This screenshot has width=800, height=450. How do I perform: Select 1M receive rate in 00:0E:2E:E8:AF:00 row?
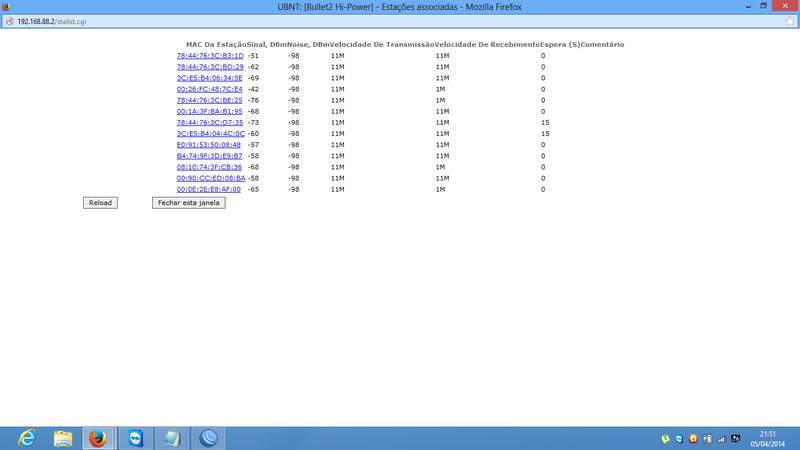point(440,189)
